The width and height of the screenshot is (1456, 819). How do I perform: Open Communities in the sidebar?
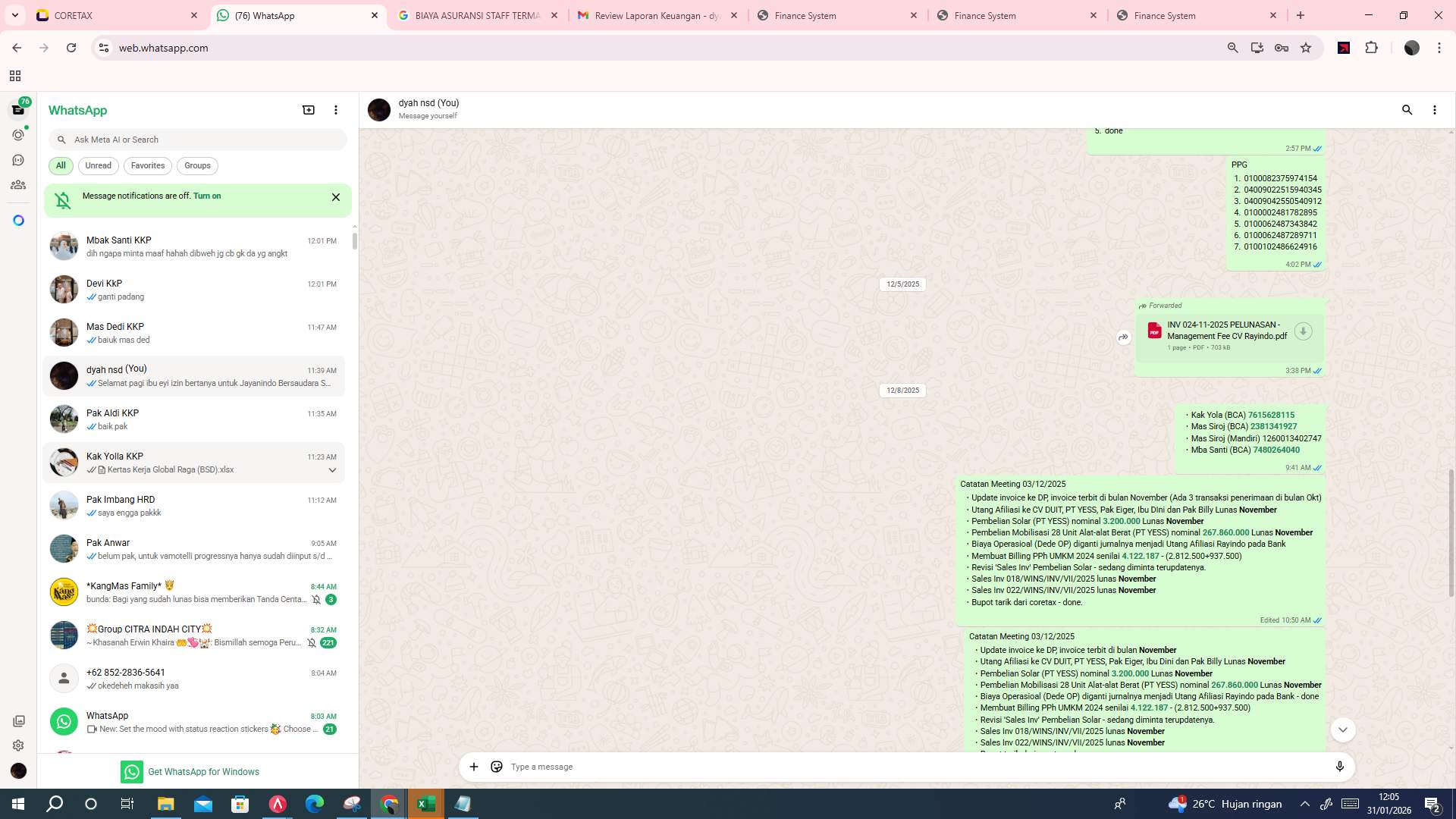pyautogui.click(x=18, y=184)
